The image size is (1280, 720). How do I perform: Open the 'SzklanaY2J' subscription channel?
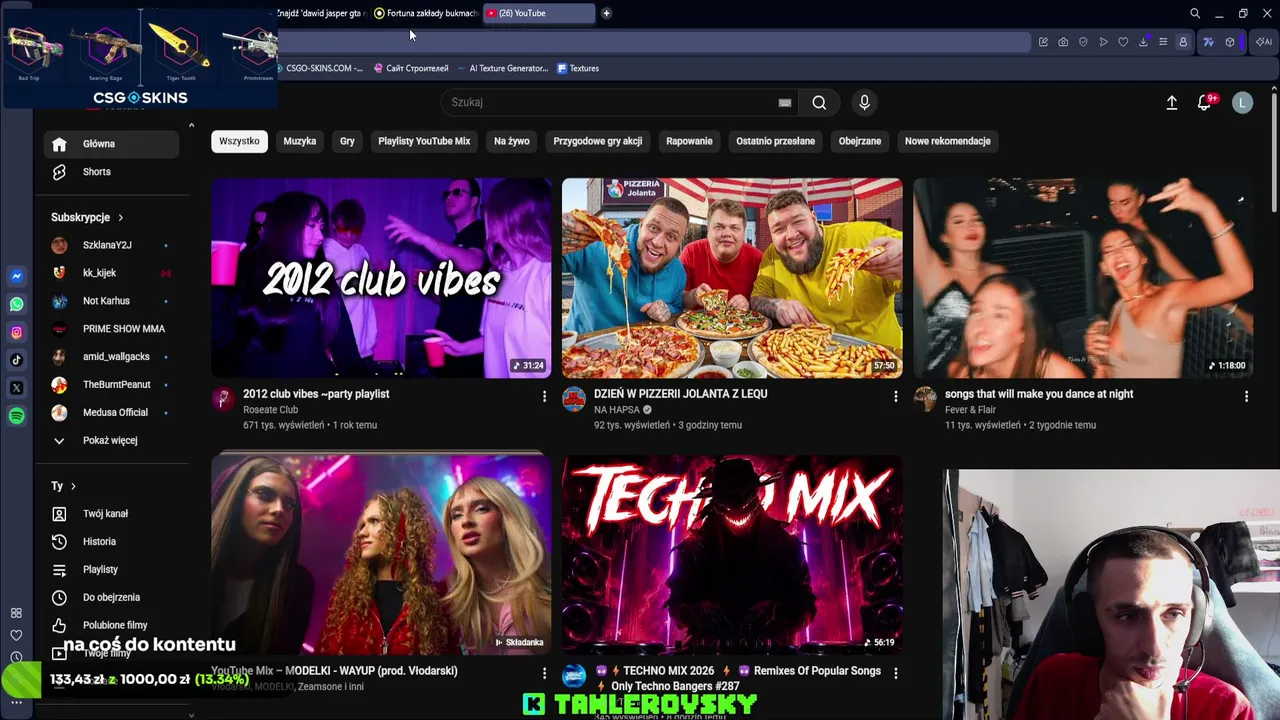point(111,245)
